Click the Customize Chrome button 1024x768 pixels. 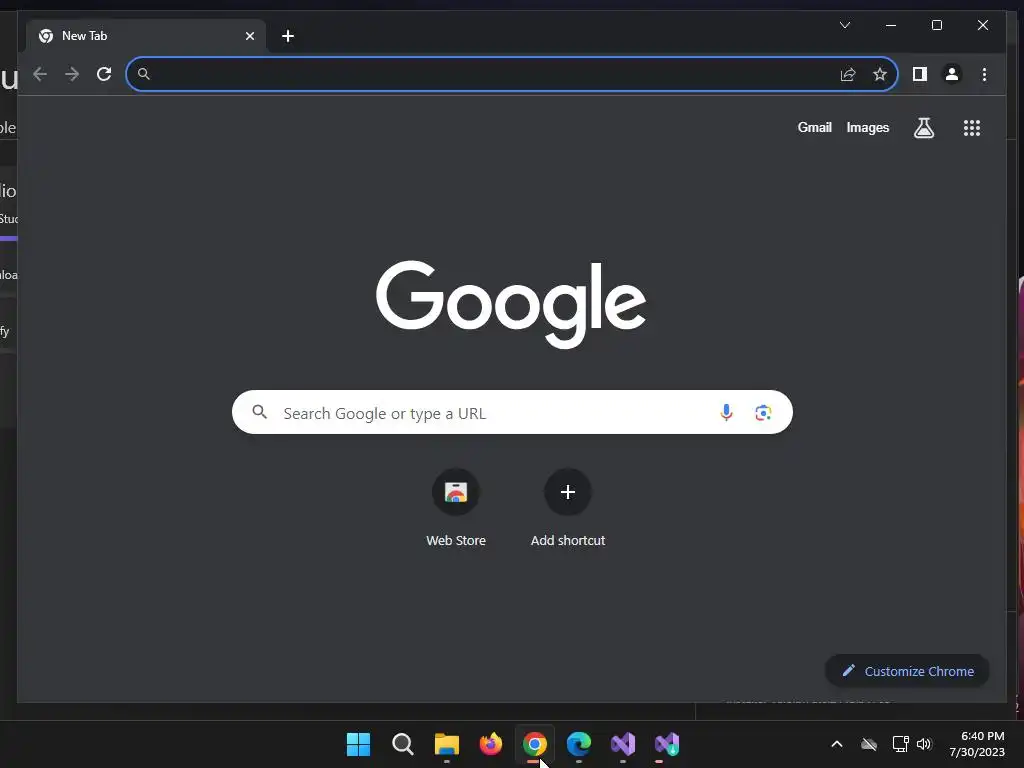[907, 671]
